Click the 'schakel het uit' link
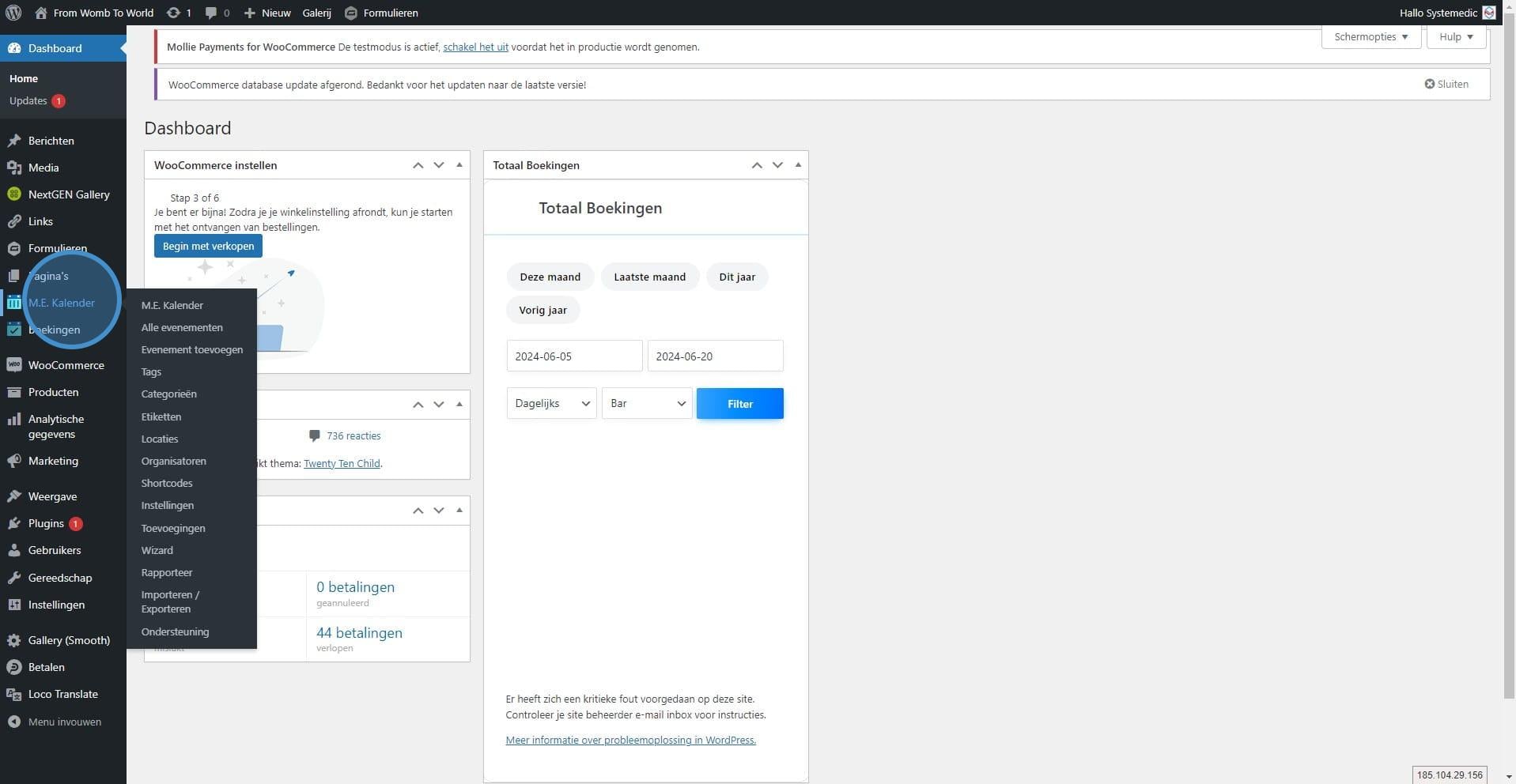This screenshot has height=784, width=1516. click(475, 47)
